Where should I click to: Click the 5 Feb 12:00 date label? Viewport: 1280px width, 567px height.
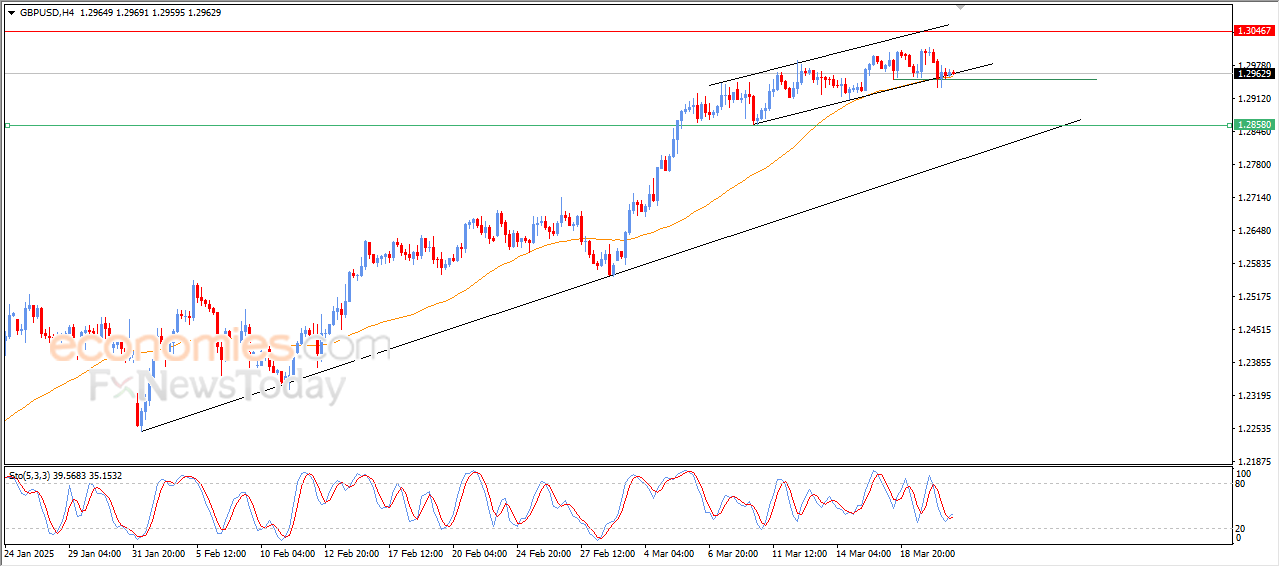221,552
